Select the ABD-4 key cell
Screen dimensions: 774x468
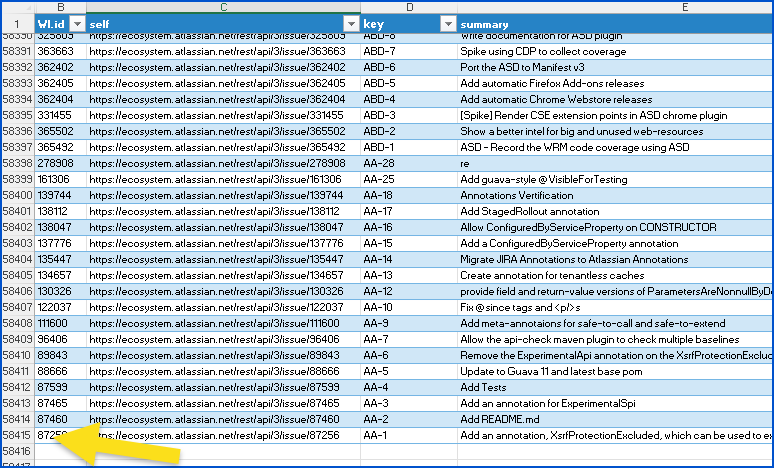tap(409, 99)
